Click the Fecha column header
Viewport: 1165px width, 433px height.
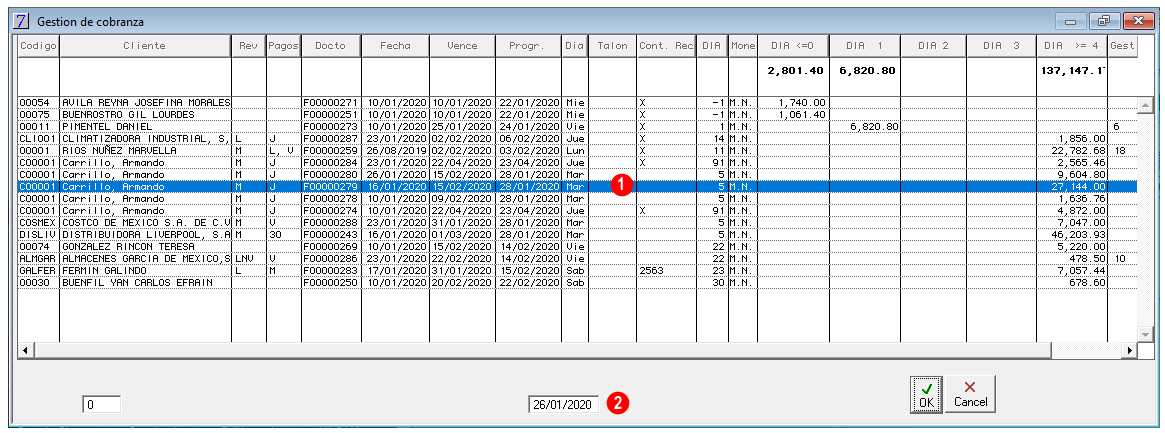click(395, 45)
